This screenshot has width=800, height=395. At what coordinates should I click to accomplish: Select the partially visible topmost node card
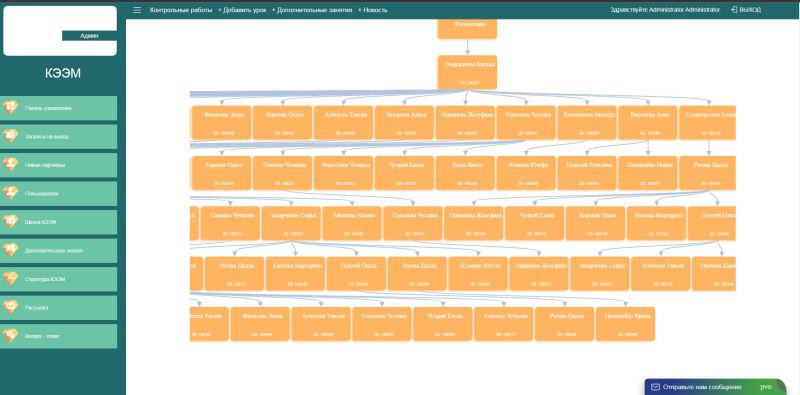click(467, 29)
